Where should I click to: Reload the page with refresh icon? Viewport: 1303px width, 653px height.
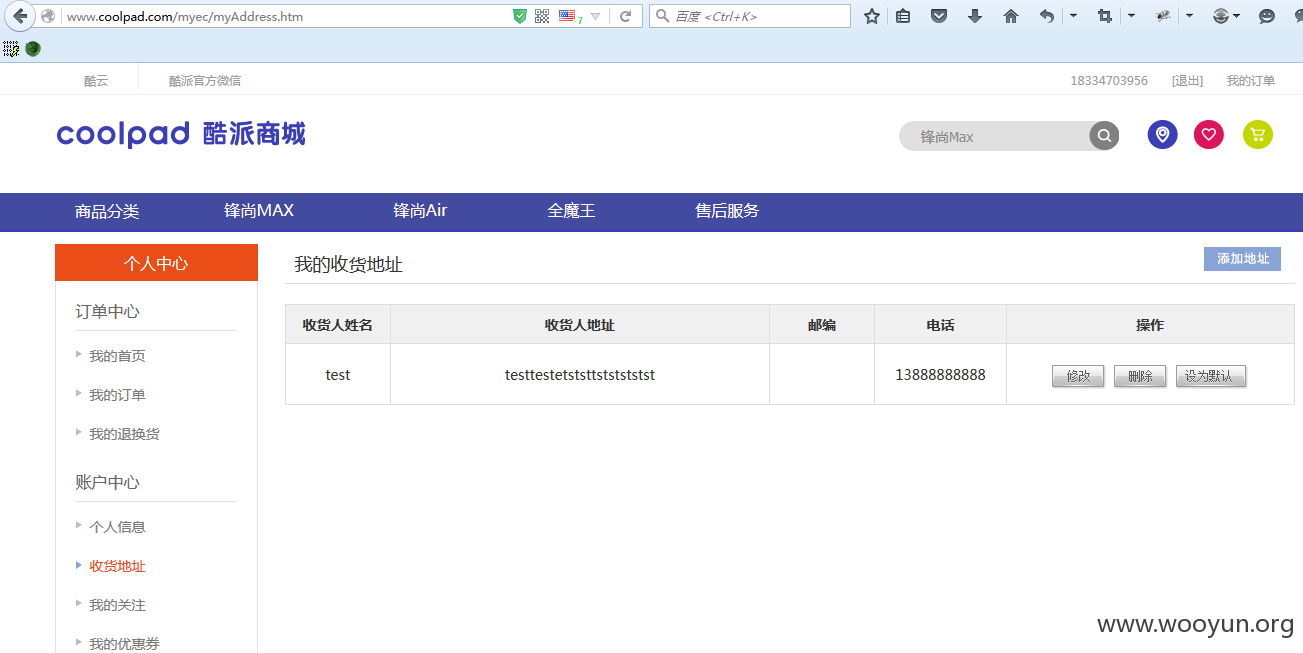(x=625, y=16)
